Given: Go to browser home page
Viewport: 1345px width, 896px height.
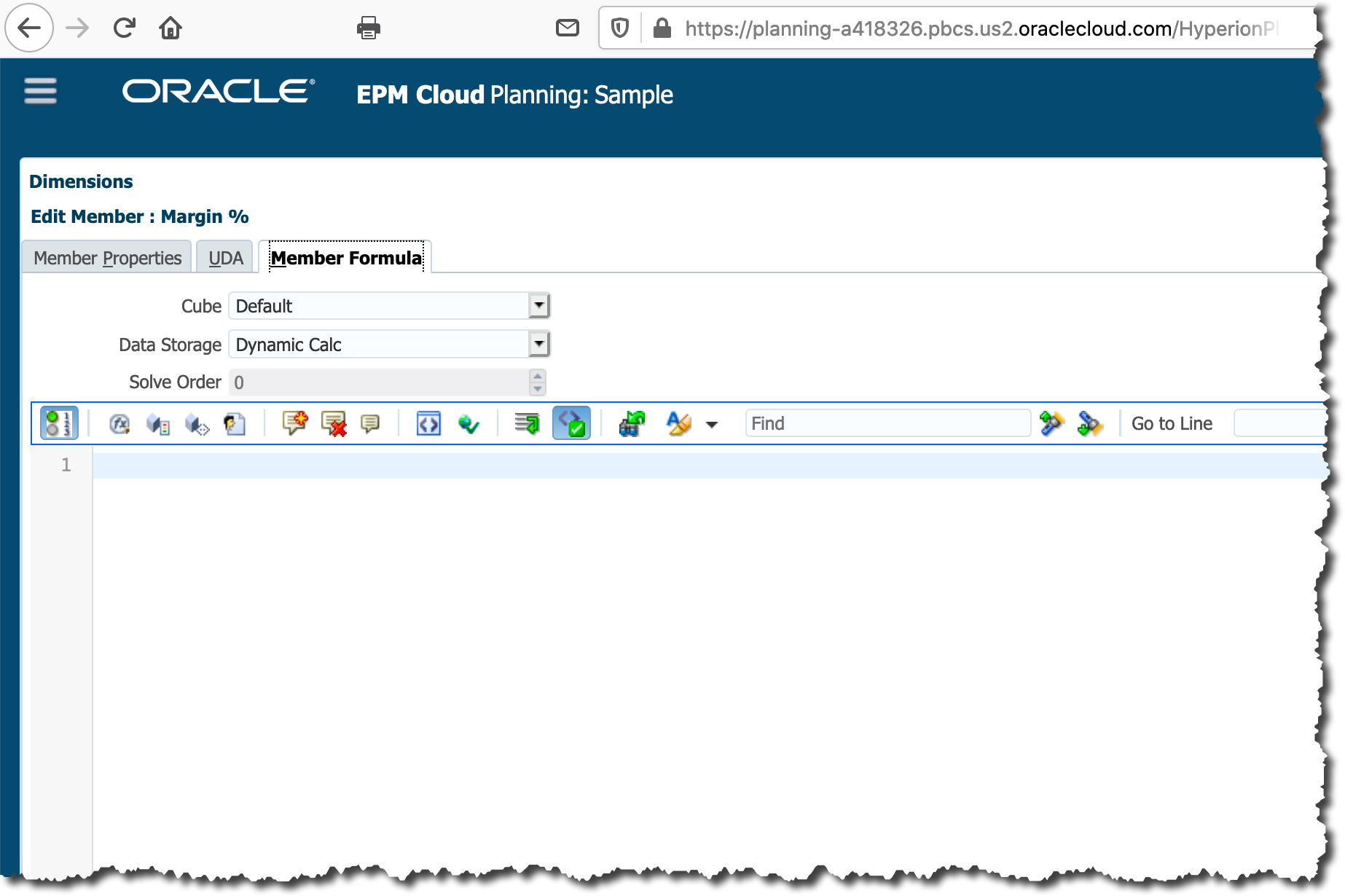Looking at the screenshot, I should tap(170, 28).
